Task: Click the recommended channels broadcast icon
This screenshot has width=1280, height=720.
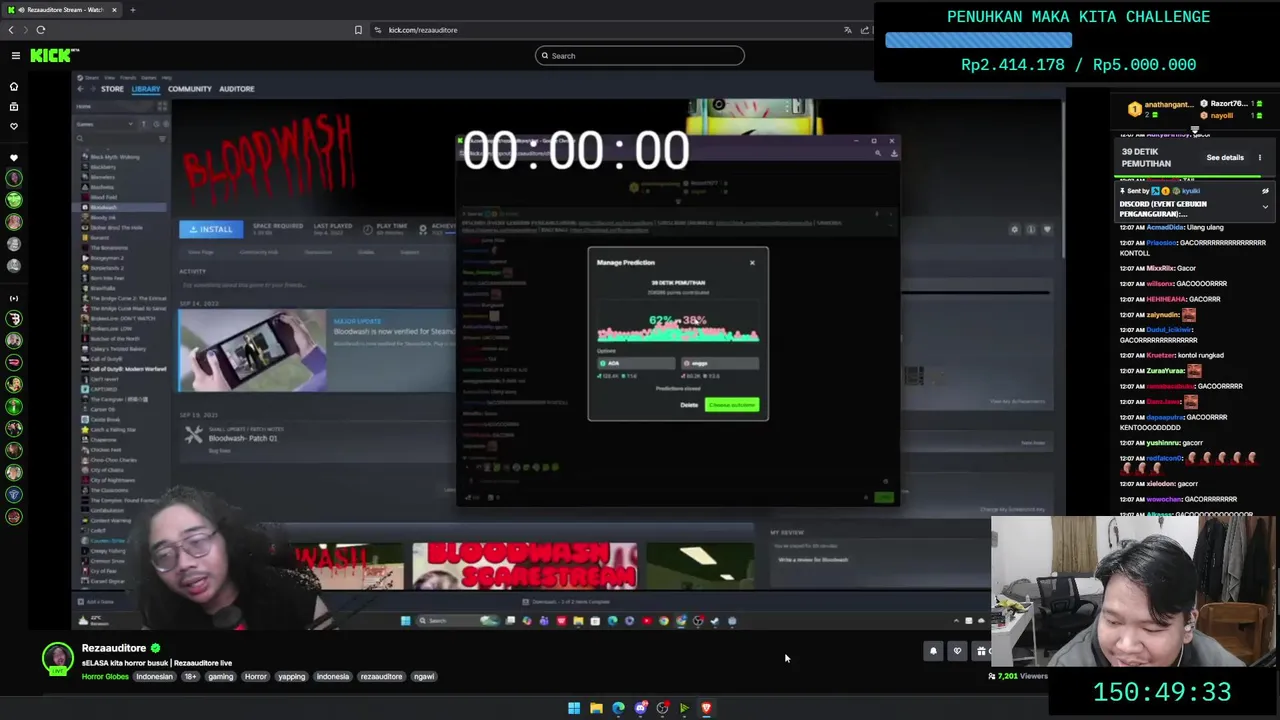Action: point(14,298)
